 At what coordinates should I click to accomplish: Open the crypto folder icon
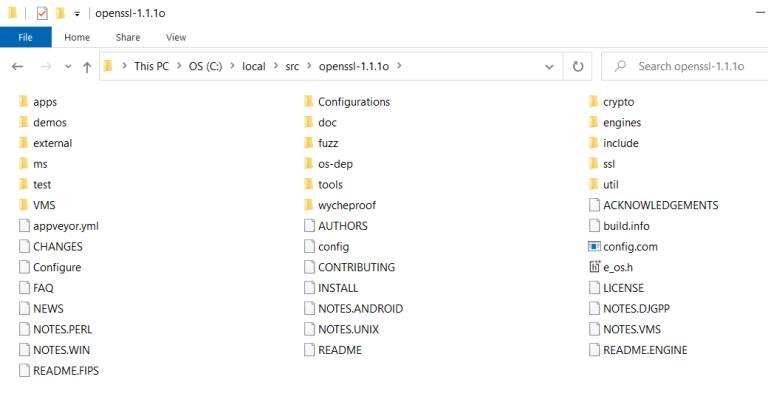click(x=594, y=102)
